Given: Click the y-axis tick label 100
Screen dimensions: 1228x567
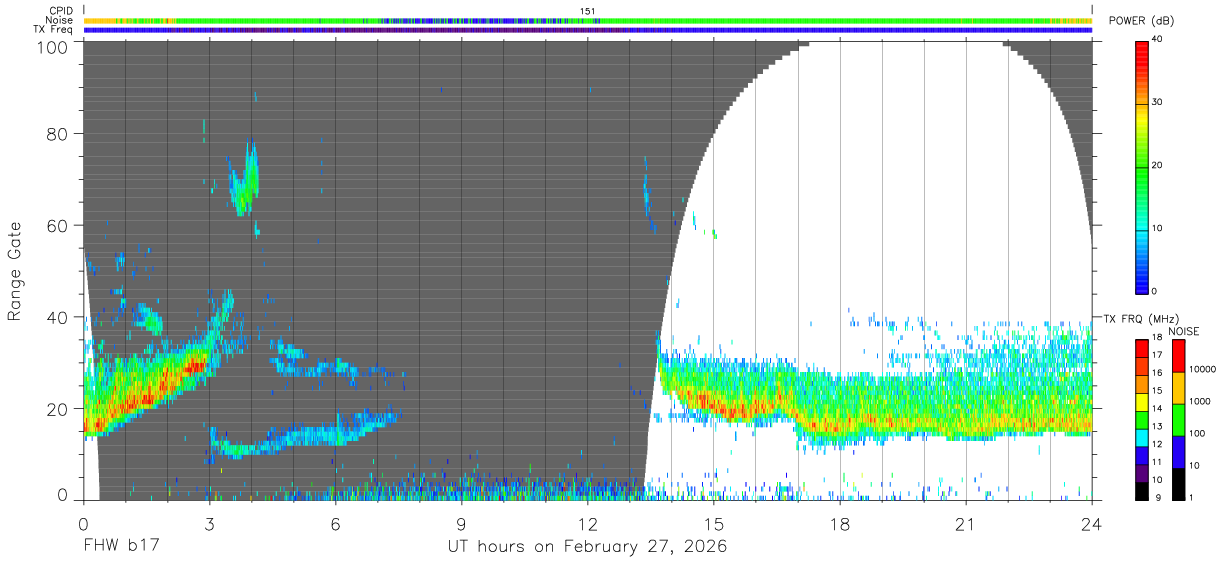Looking at the screenshot, I should pos(53,46).
